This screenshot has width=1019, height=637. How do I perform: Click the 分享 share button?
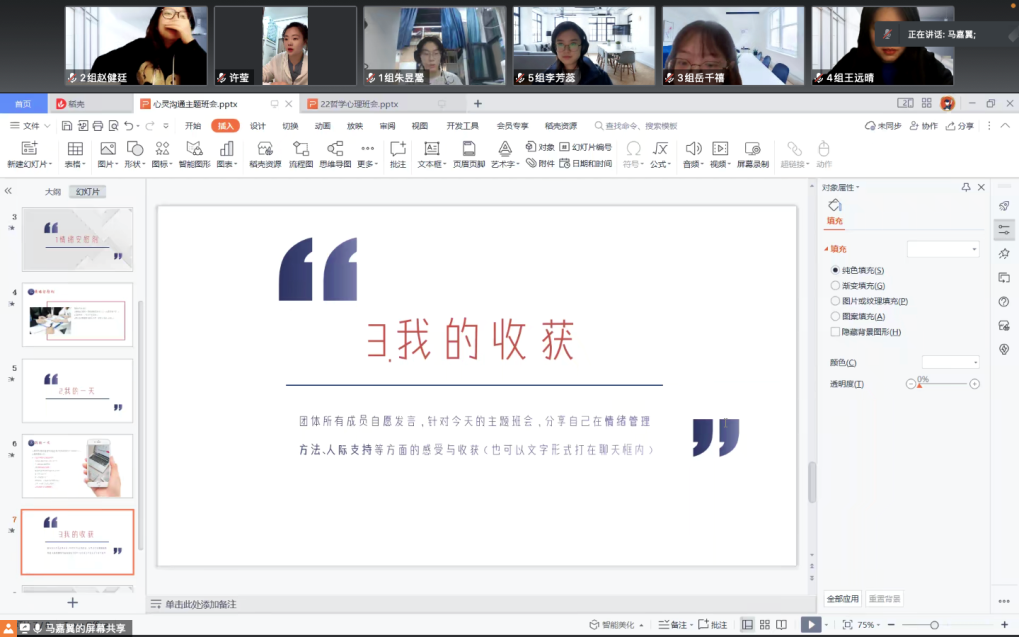(959, 126)
